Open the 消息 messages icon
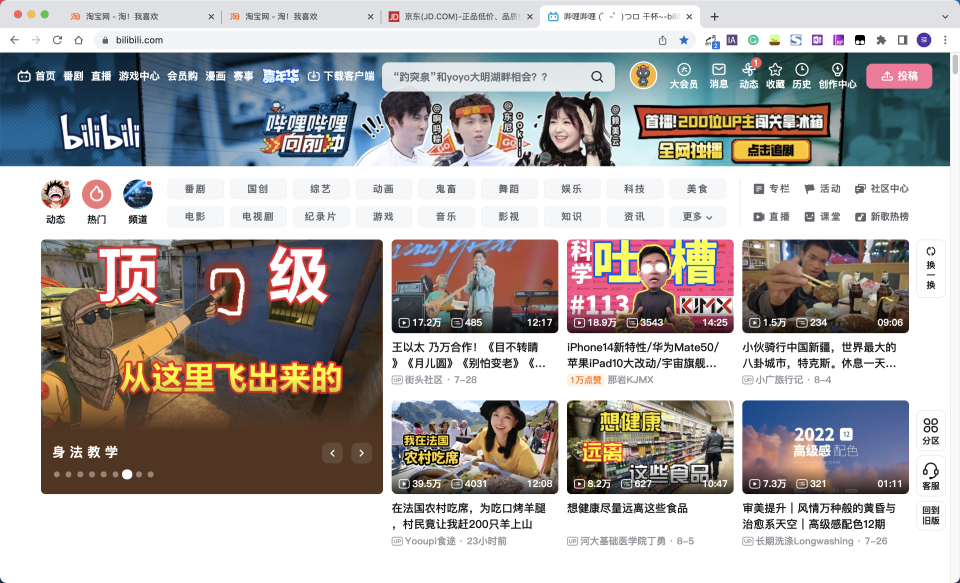Screen dimensions: 960x583 coord(719,76)
